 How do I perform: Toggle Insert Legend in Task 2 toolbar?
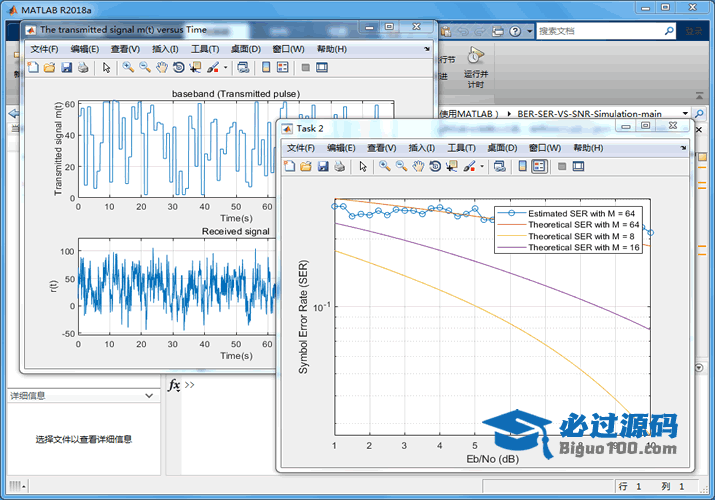tap(539, 166)
